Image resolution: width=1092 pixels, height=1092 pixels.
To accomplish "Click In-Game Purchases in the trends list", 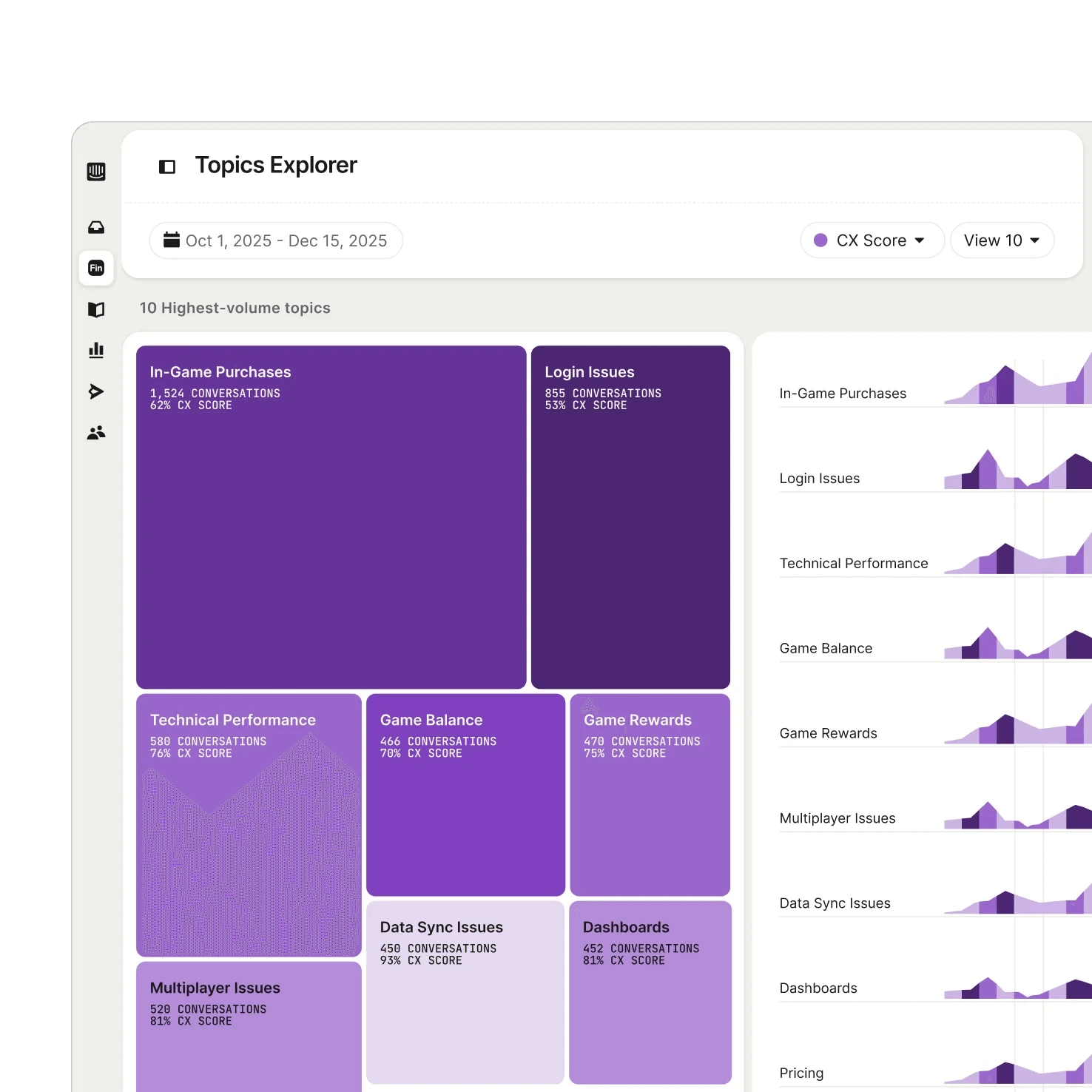I will point(843,394).
